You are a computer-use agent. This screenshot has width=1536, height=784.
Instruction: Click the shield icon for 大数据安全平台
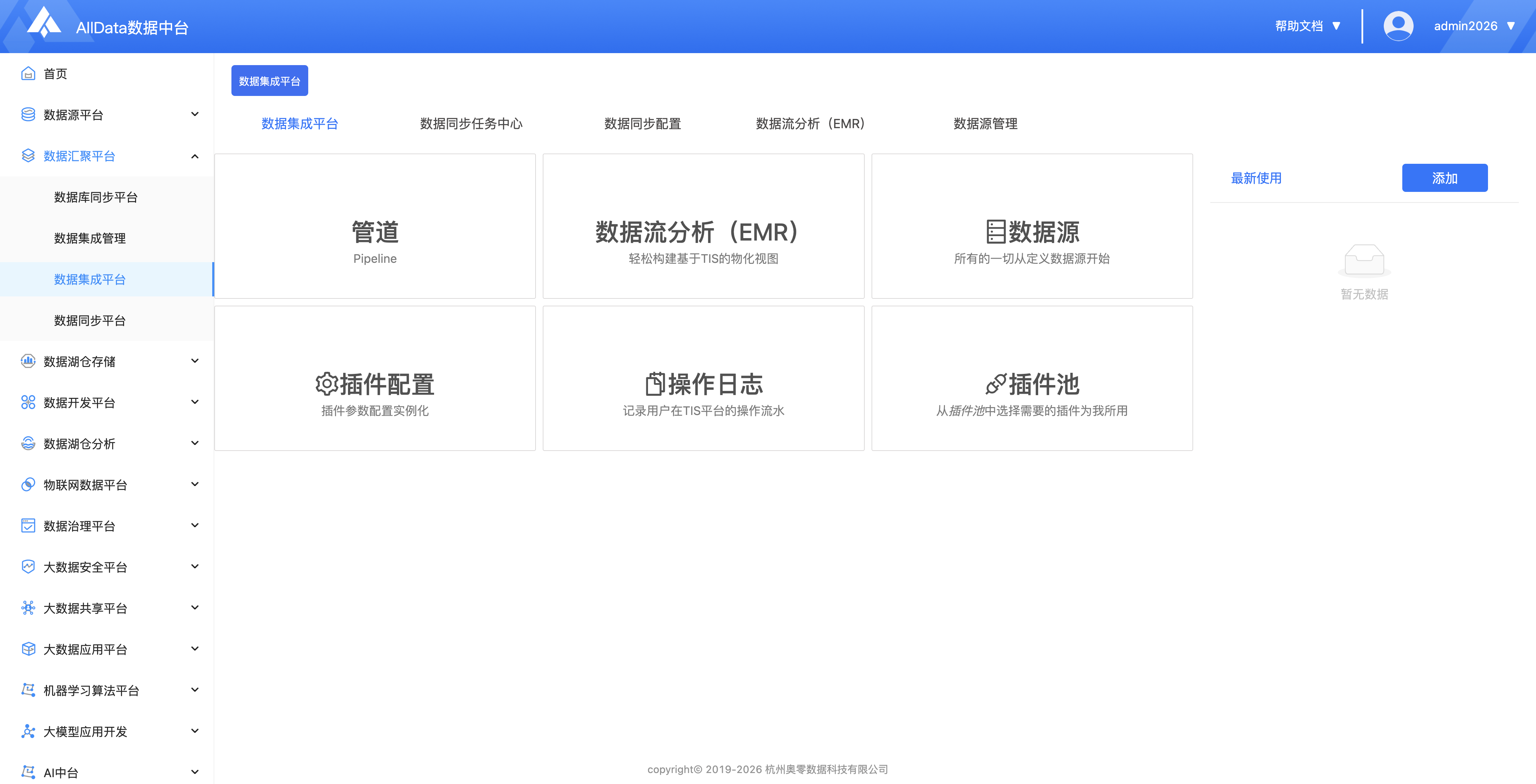pyautogui.click(x=28, y=566)
